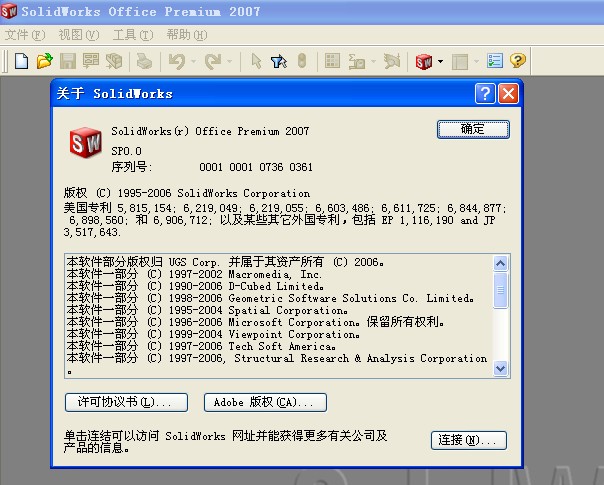Click the Macromedia, Inc. copyright line
604x485 pixels.
(194, 274)
